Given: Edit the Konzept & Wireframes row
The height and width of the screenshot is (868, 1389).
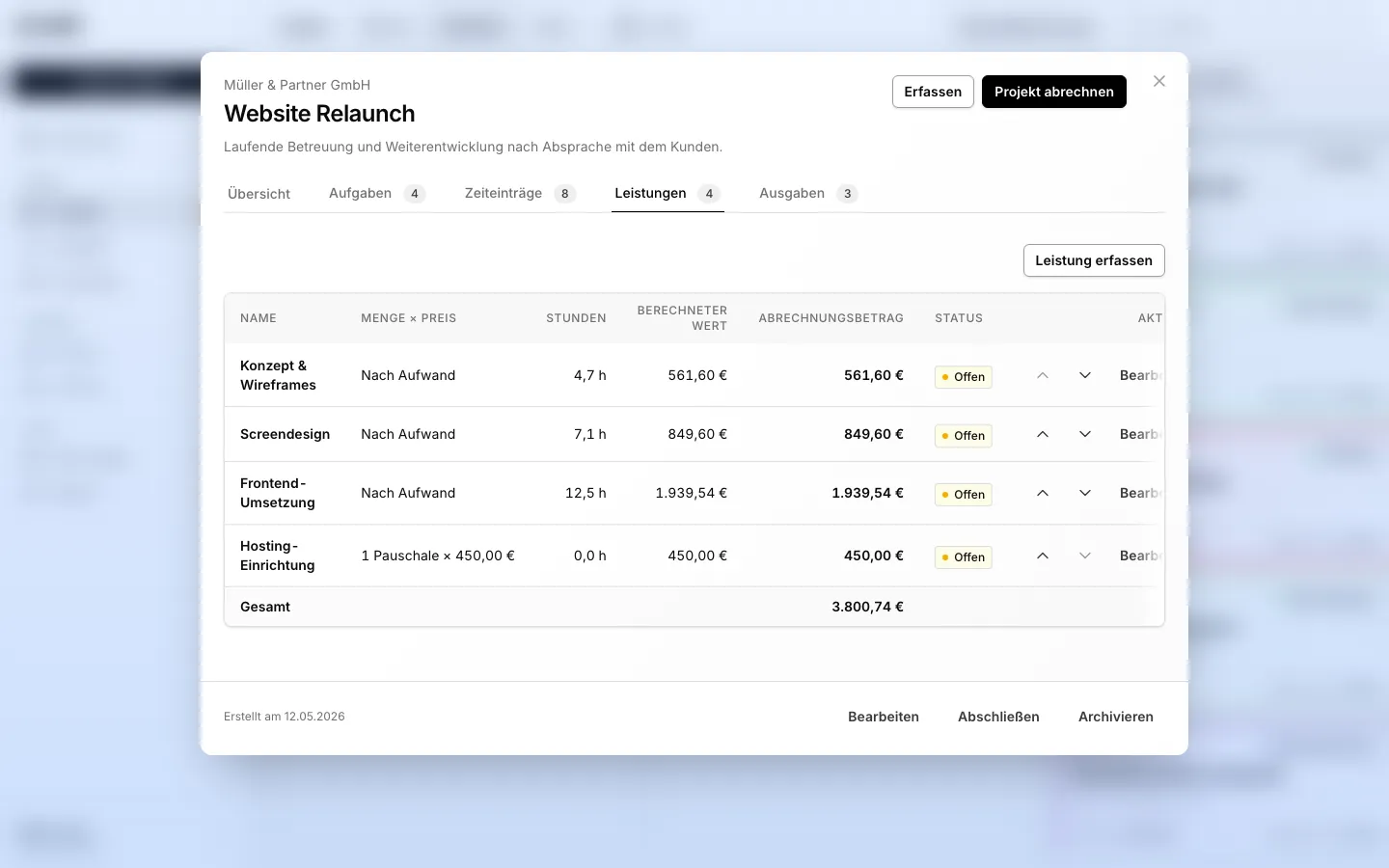Looking at the screenshot, I should 1140,375.
